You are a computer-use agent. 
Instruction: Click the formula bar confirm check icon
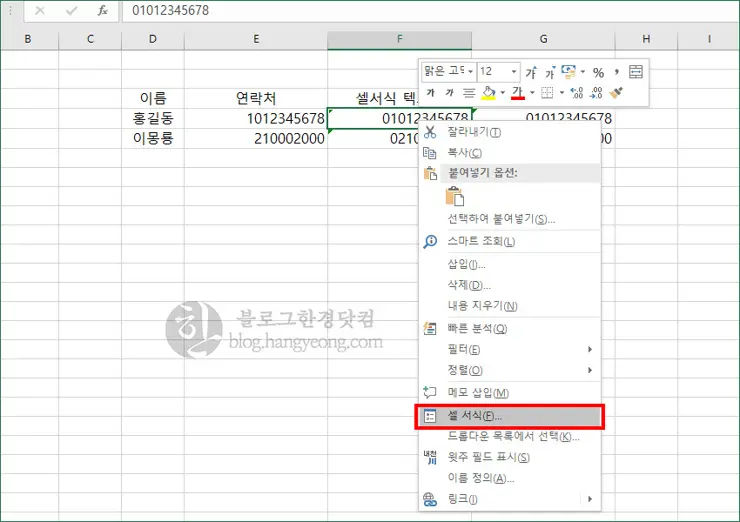coord(71,10)
